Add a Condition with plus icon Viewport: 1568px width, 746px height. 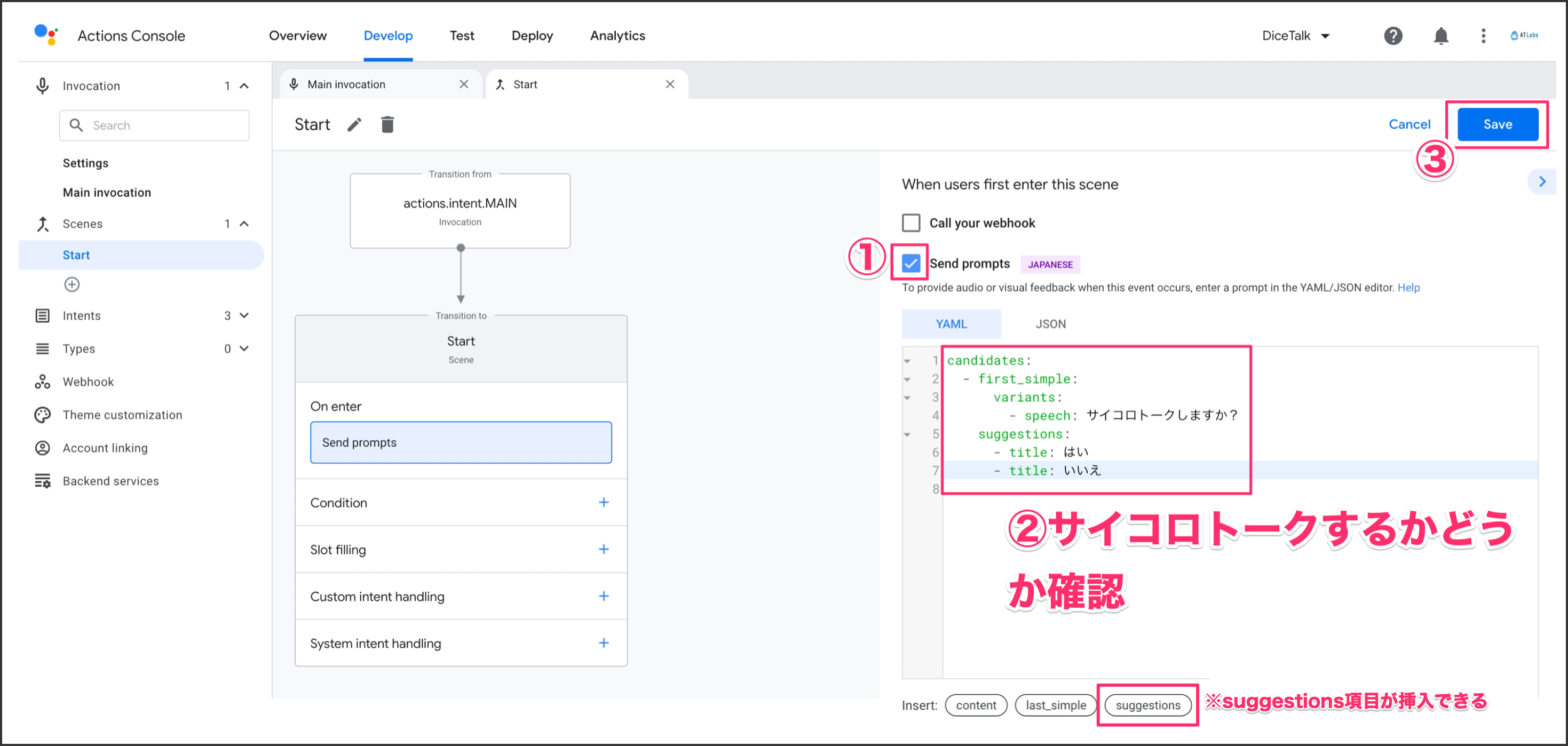[x=603, y=502]
